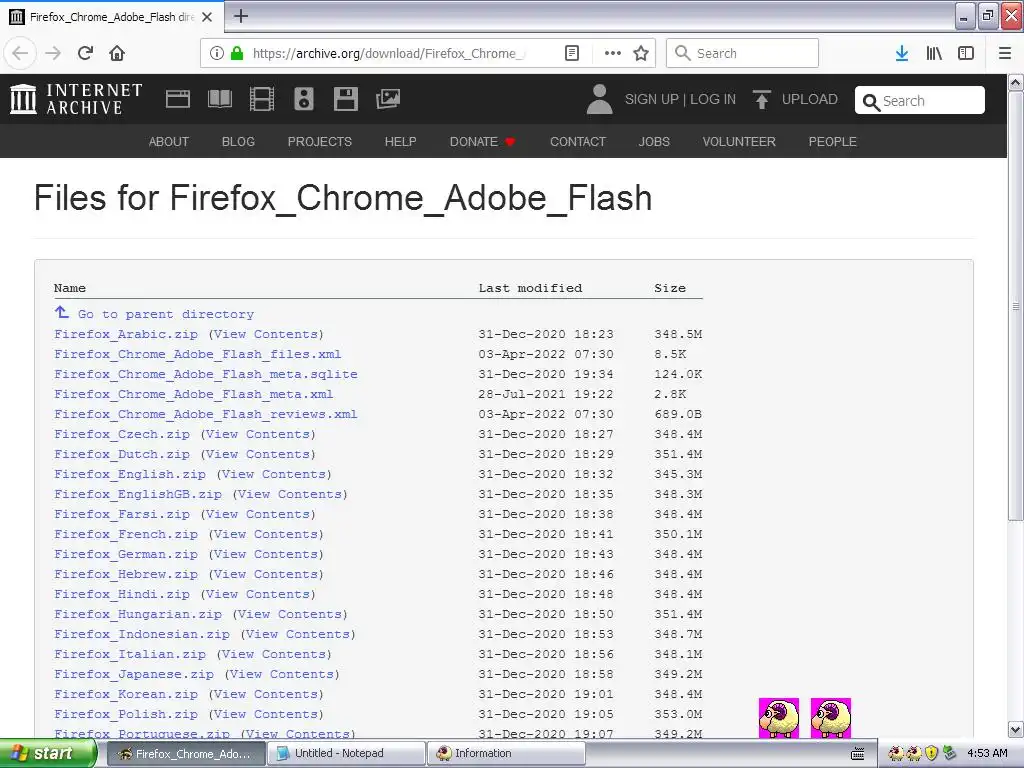This screenshot has width=1024, height=768.
Task: Toggle reader view in address bar
Action: (572, 54)
